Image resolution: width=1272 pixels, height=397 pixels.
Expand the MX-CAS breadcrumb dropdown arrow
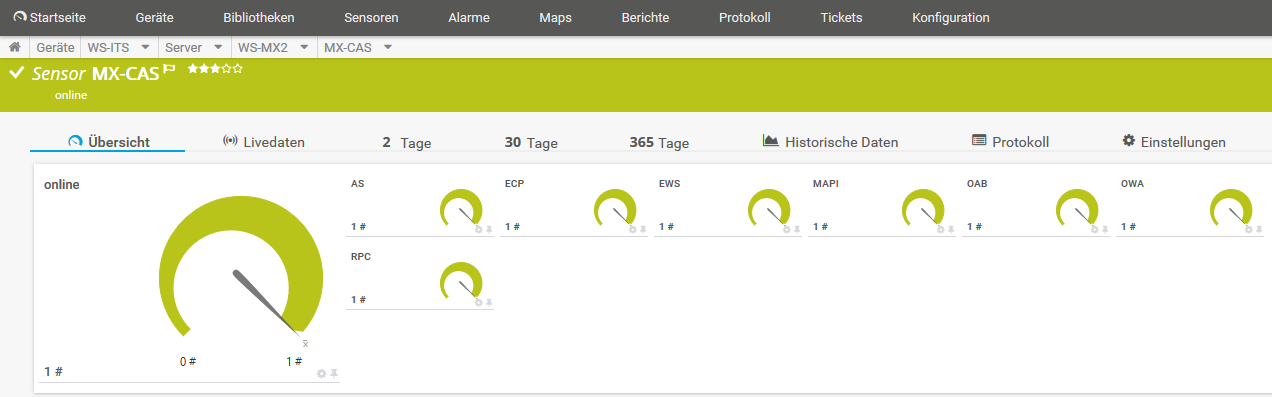[x=387, y=47]
